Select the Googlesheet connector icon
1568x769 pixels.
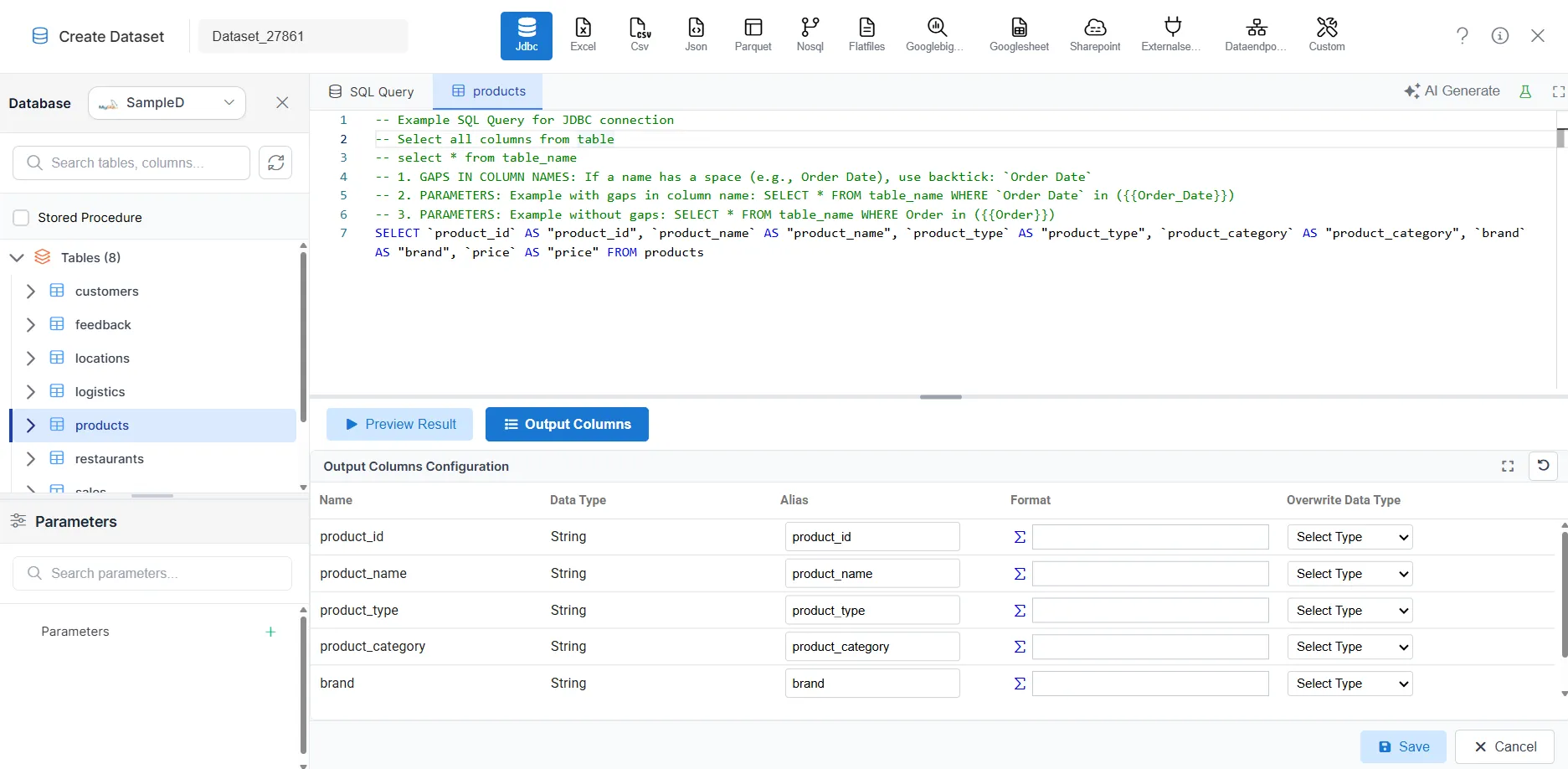pyautogui.click(x=1019, y=34)
